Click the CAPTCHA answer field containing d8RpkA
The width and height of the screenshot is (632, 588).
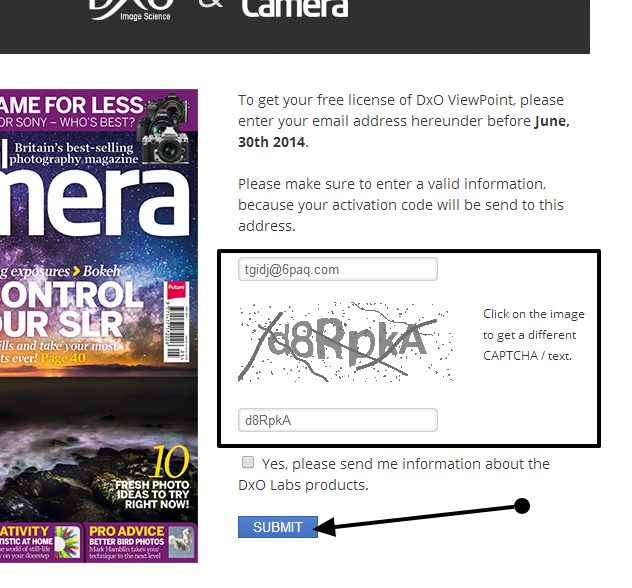coord(338,420)
